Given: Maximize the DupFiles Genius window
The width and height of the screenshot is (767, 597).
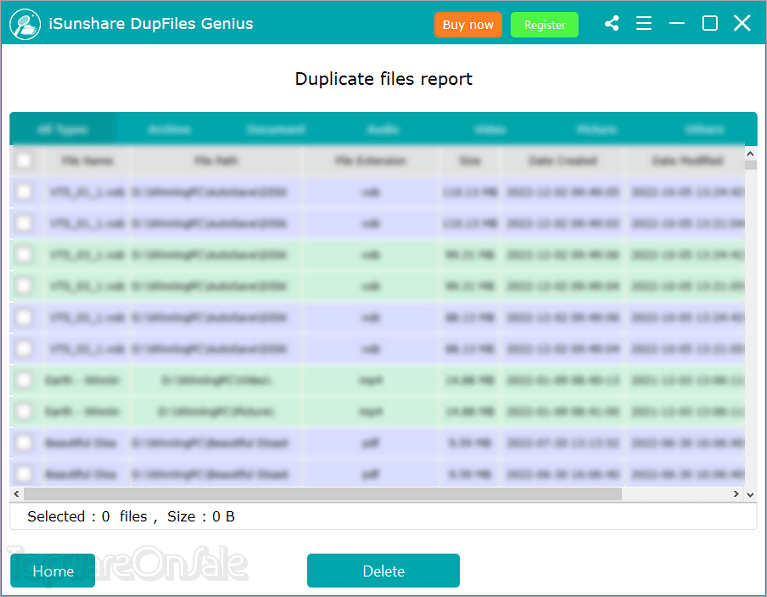Looking at the screenshot, I should pos(710,23).
